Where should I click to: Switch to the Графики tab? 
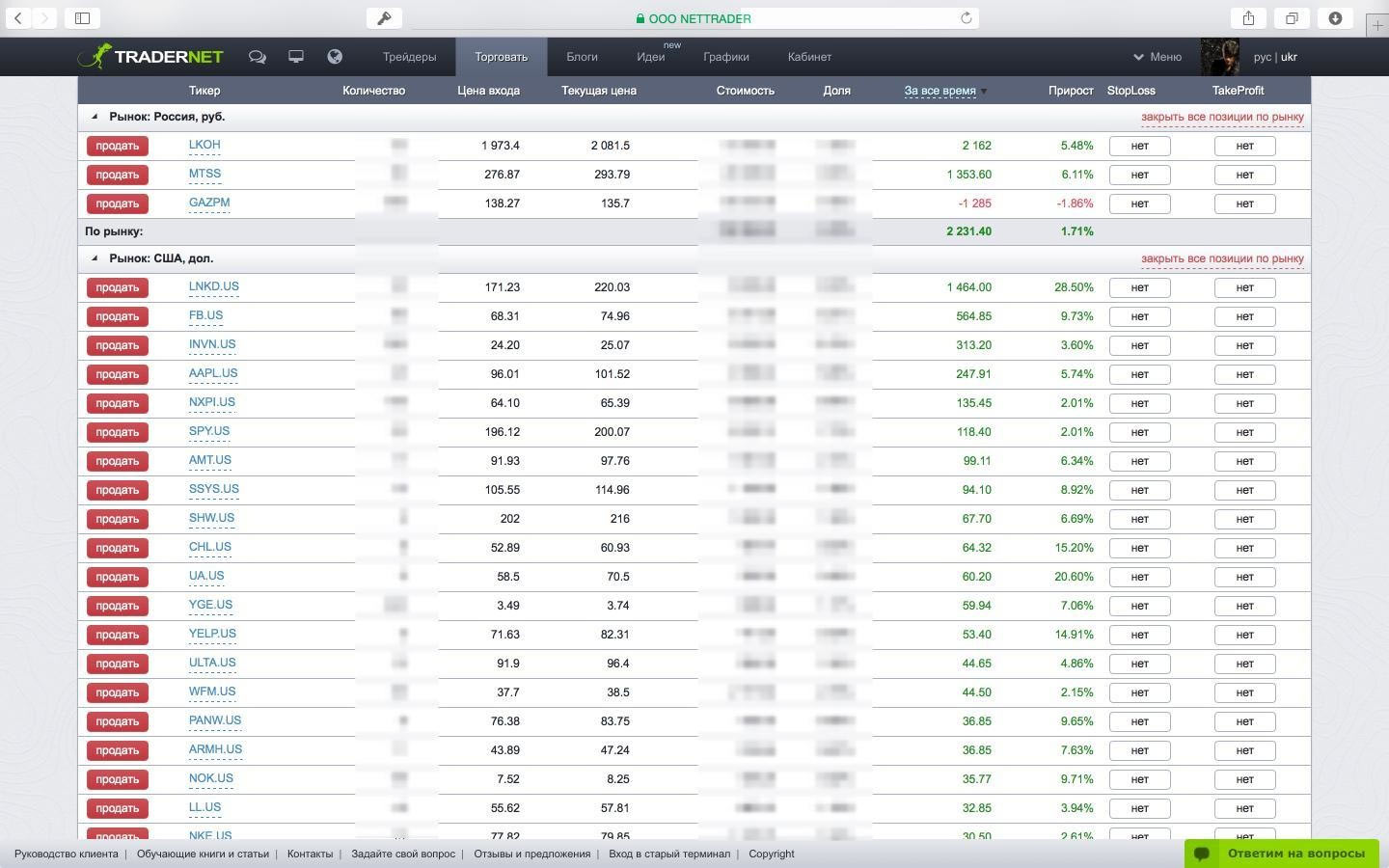tap(725, 57)
